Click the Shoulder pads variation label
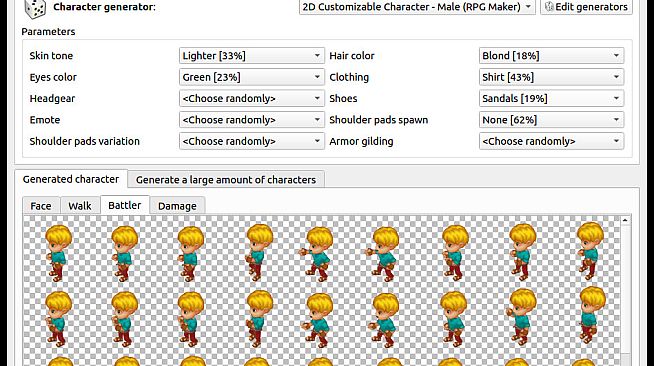This screenshot has height=366, width=654. pos(85,141)
